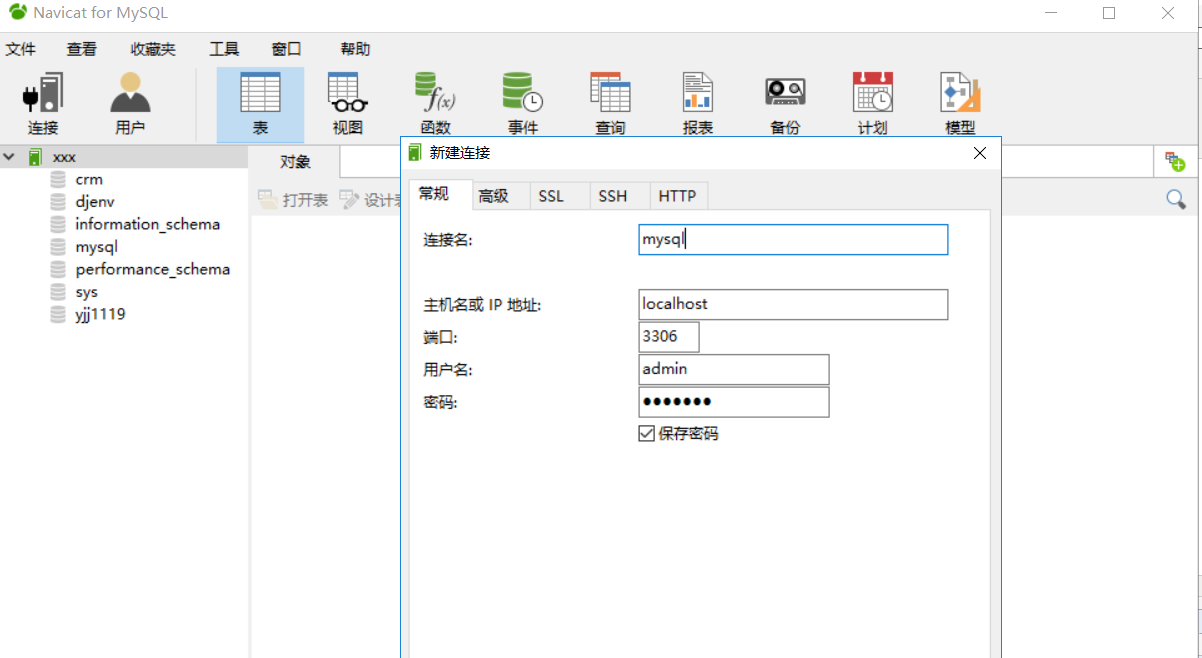
Task: Click the sys database icon
Action: (x=58, y=292)
